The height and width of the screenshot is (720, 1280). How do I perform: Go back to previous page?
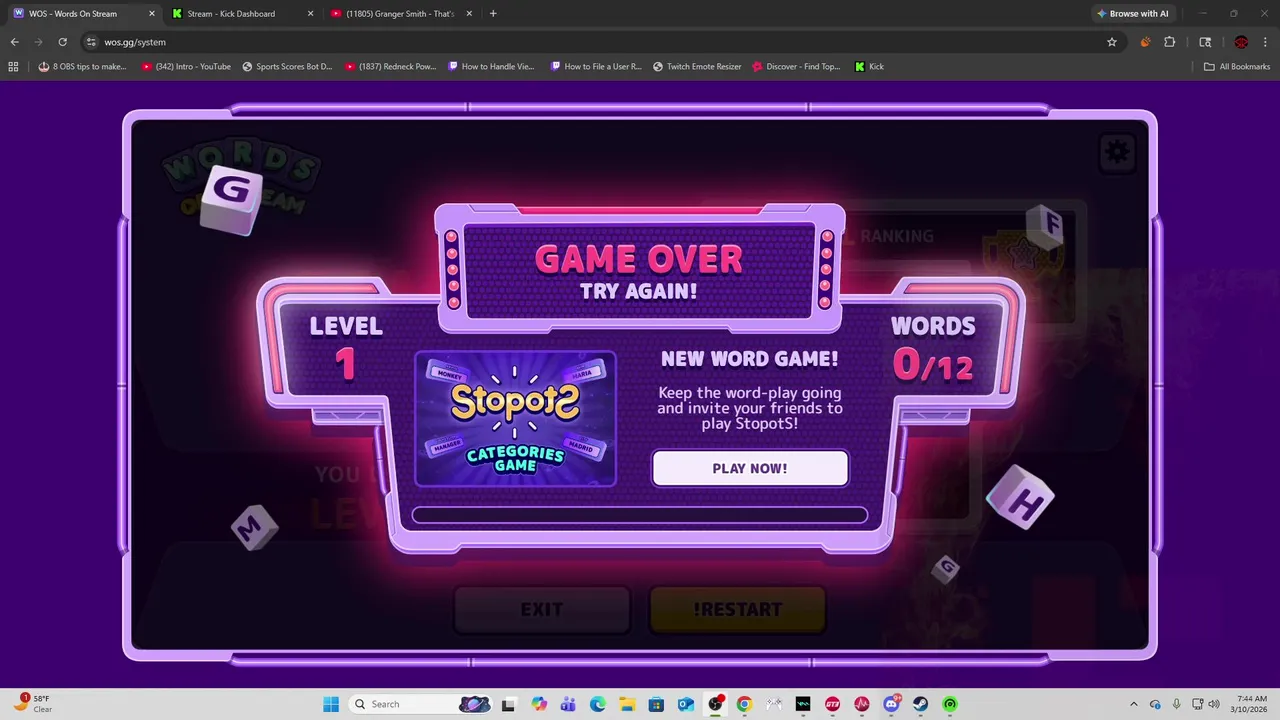pyautogui.click(x=14, y=42)
